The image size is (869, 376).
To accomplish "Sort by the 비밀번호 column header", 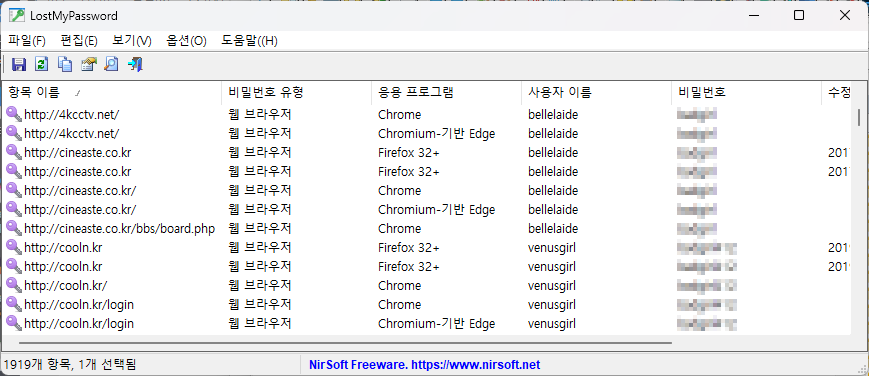I will click(746, 93).
